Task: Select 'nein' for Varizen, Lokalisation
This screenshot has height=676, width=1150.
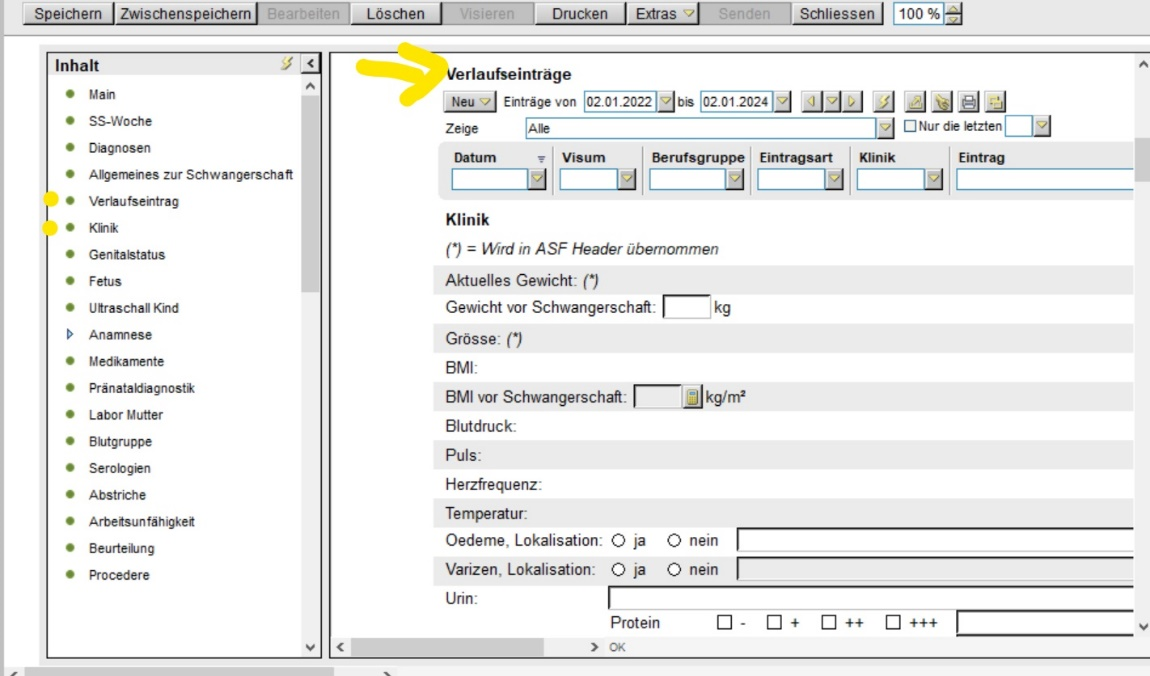Action: click(674, 570)
